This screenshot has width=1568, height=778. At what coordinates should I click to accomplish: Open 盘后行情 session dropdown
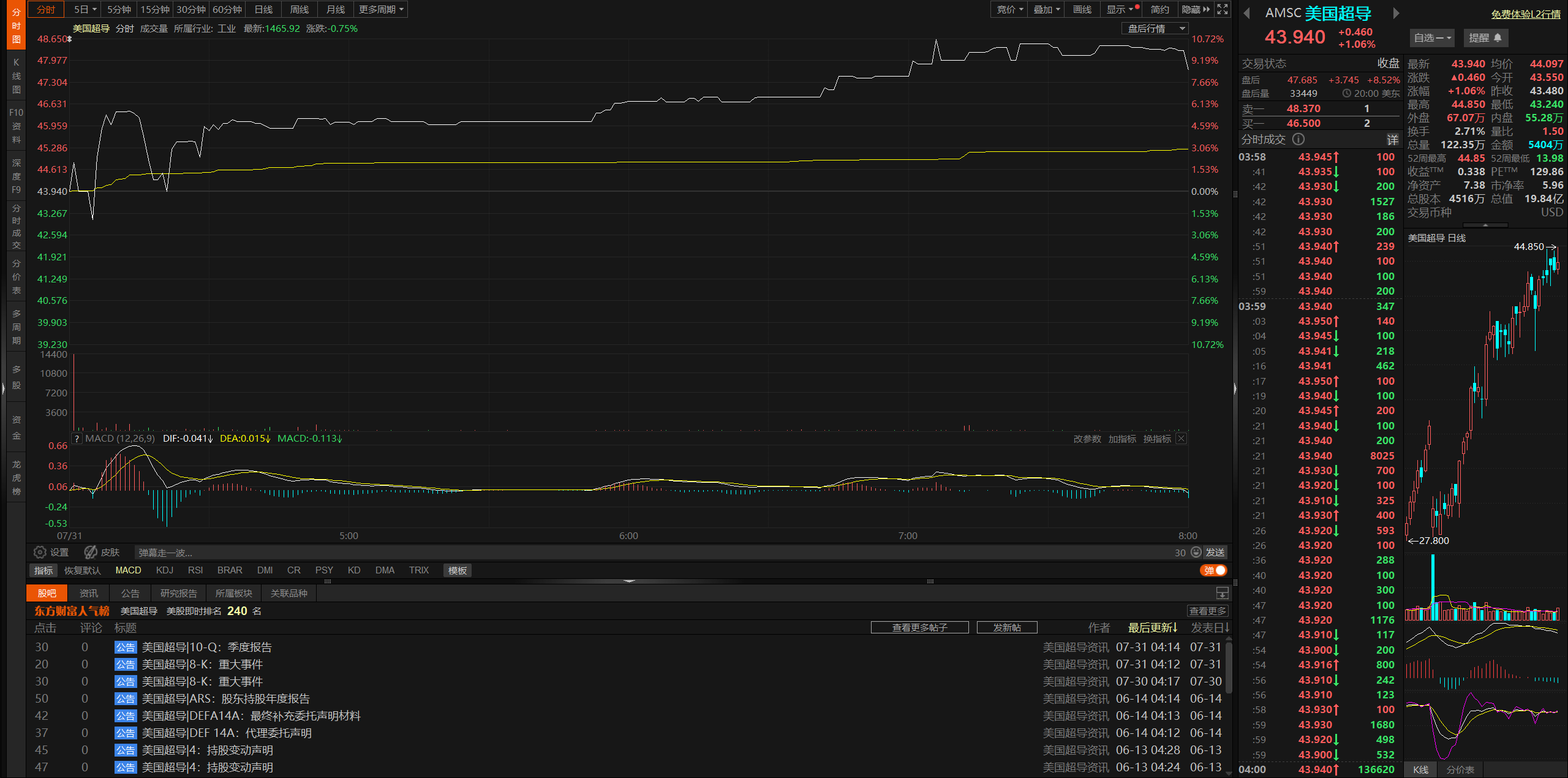[1155, 29]
